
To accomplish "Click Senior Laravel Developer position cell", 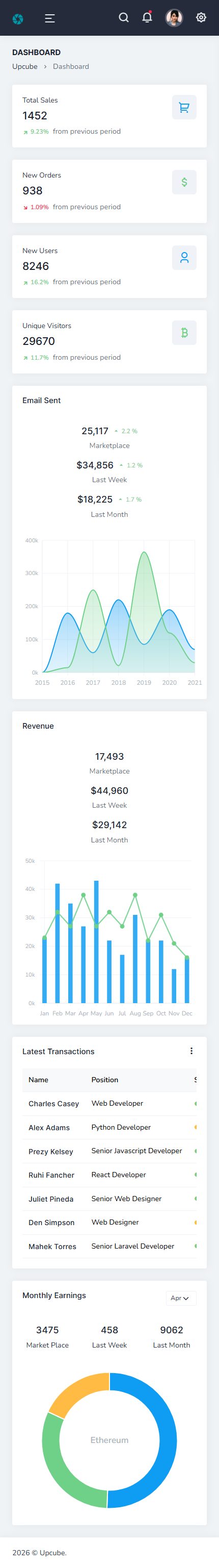I will 132,1246.
